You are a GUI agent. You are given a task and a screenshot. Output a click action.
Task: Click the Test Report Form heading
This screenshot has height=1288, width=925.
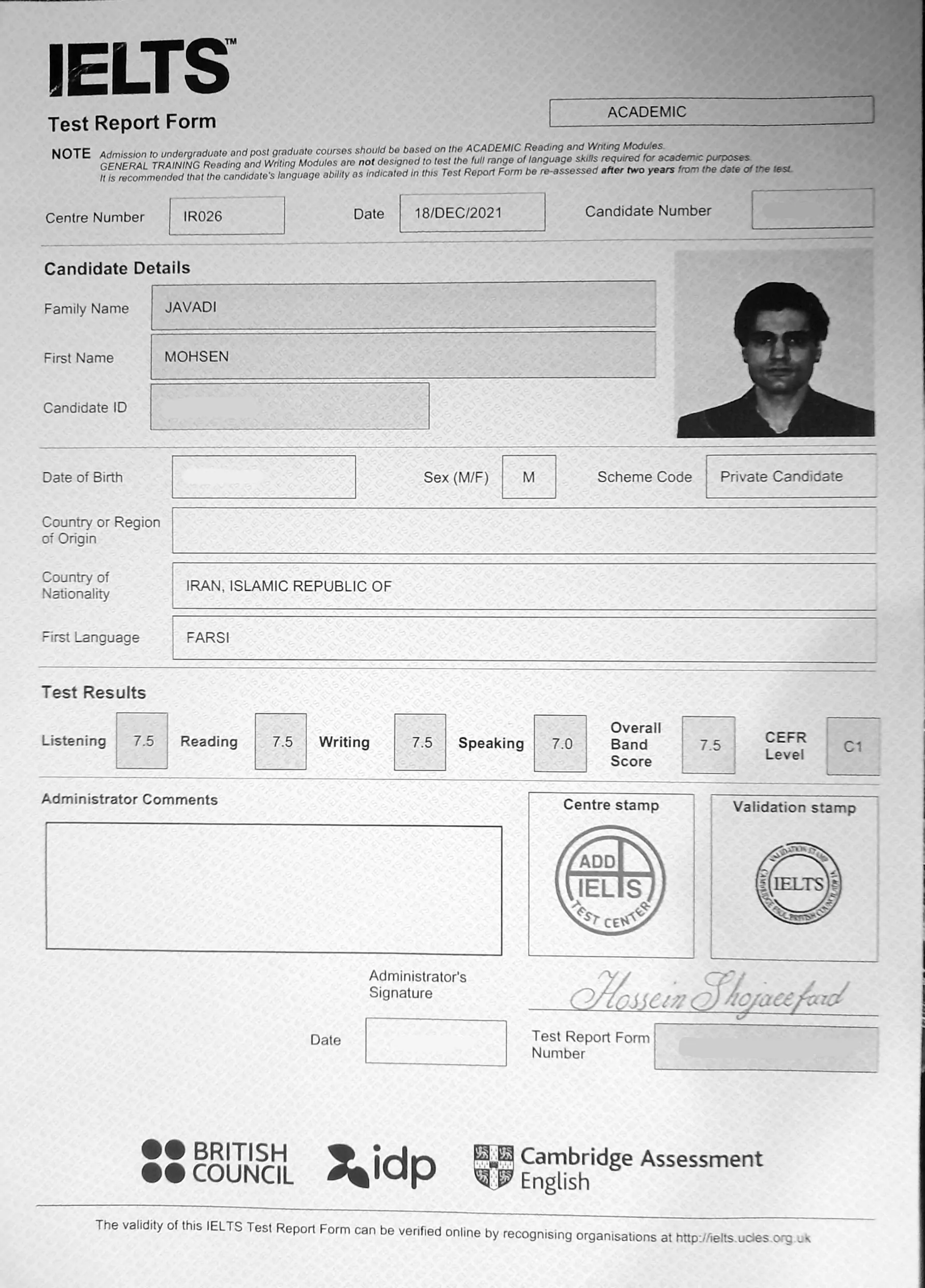[132, 123]
